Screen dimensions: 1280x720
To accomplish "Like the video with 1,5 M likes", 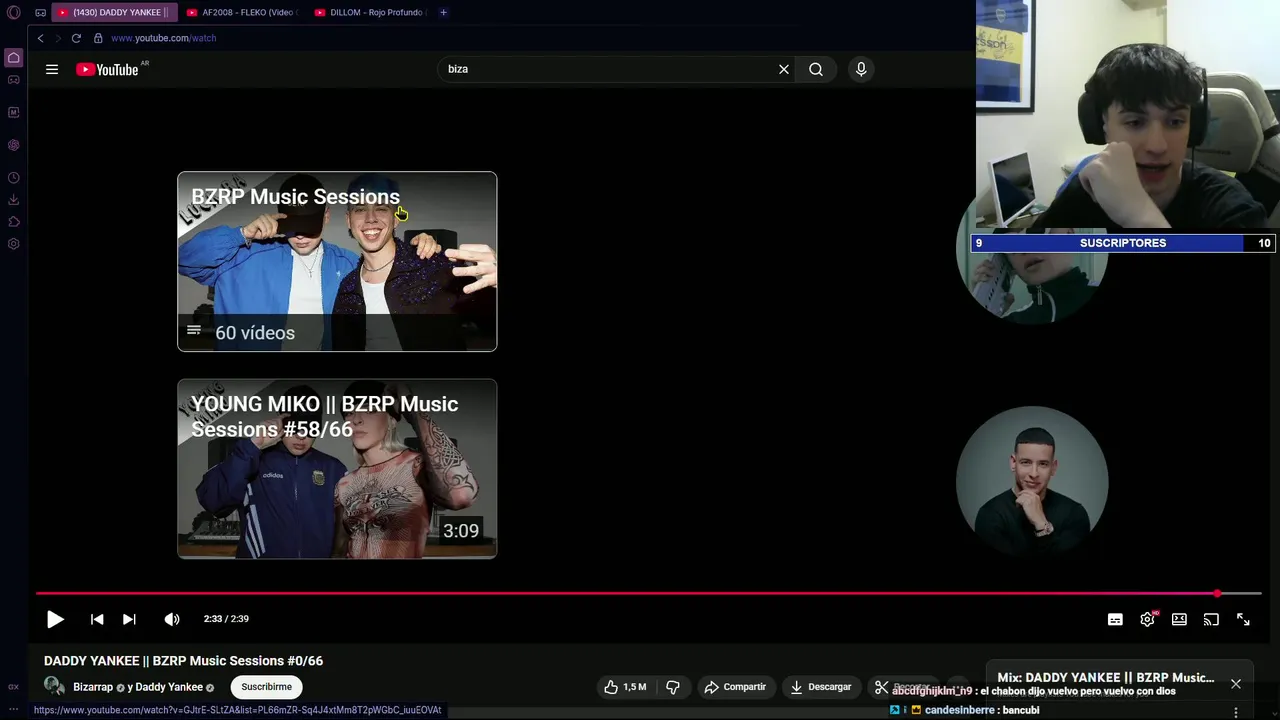I will coord(625,687).
